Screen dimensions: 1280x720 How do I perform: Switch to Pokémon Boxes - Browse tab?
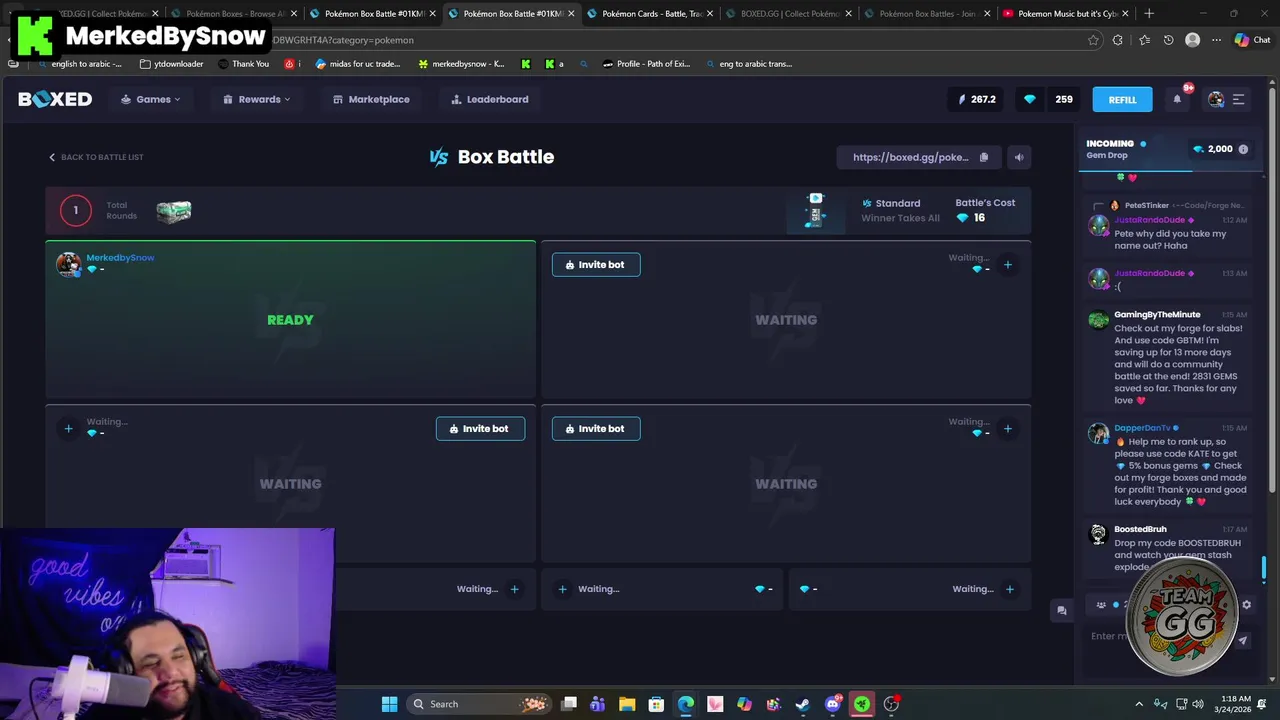click(235, 14)
